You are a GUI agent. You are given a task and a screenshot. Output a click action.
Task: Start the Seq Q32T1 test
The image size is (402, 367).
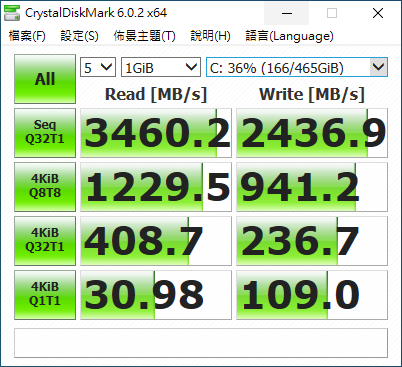pyautogui.click(x=45, y=133)
